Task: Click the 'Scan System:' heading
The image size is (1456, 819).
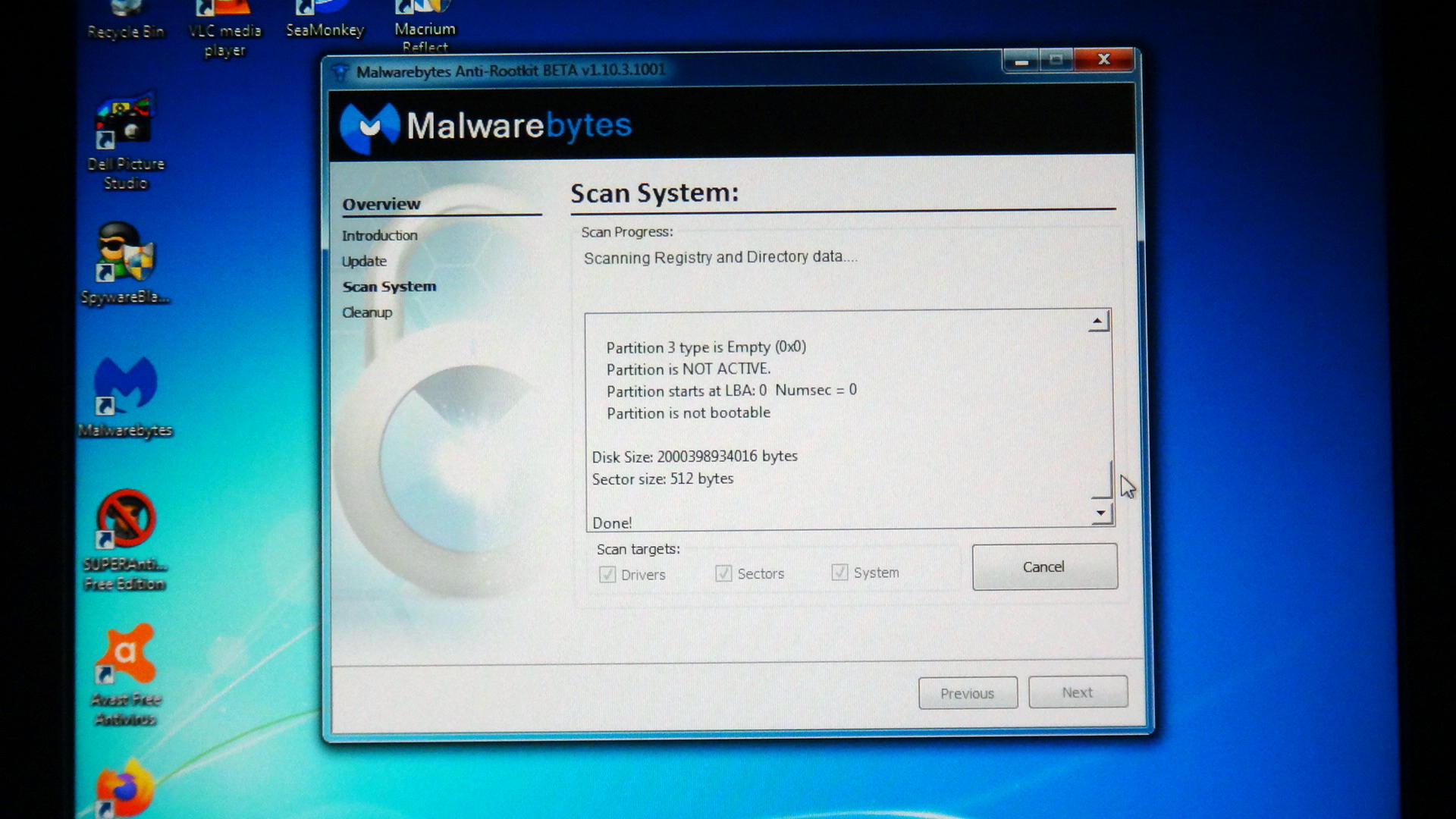Action: click(x=654, y=193)
